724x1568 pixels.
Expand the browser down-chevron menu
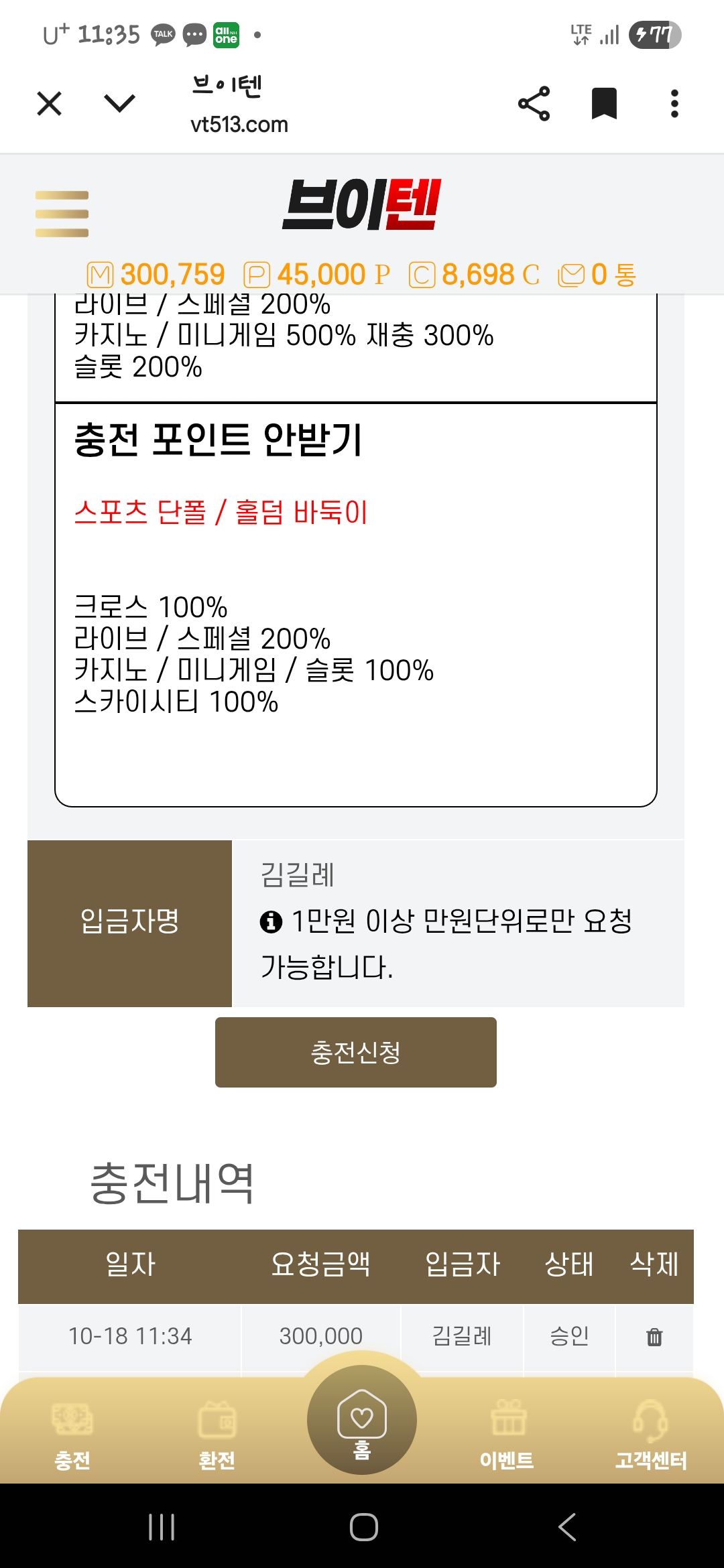120,104
